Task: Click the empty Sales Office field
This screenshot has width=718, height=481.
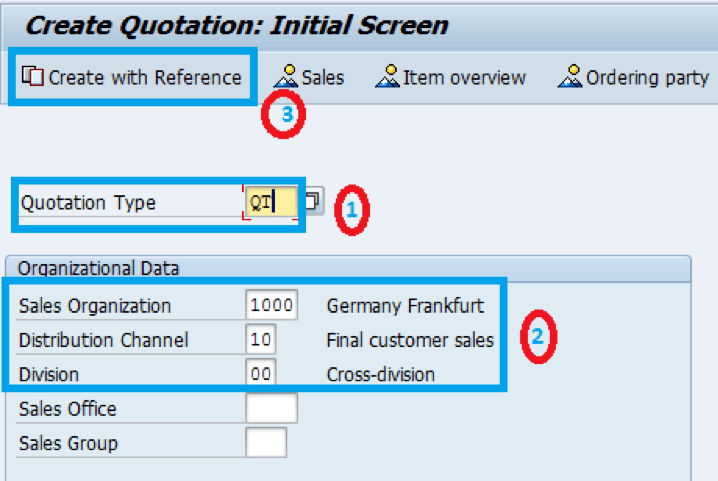Action: click(x=272, y=408)
